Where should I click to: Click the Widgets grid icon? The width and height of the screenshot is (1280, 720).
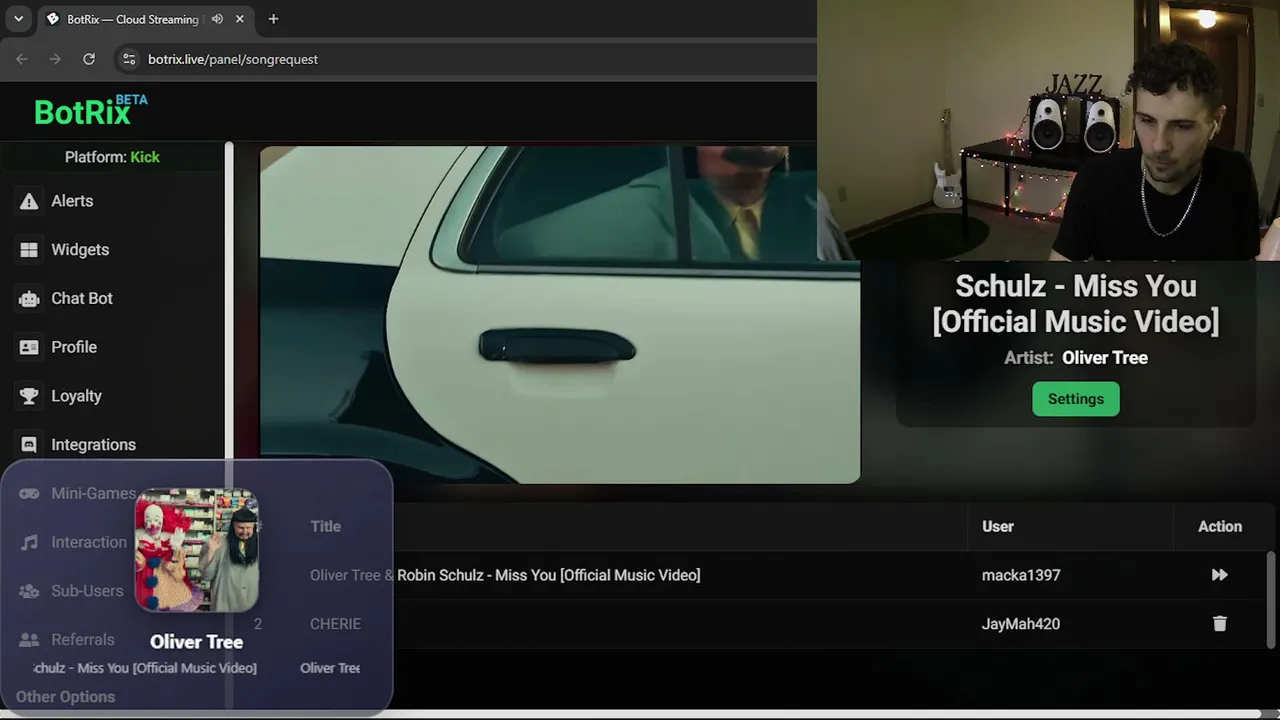tap(29, 250)
